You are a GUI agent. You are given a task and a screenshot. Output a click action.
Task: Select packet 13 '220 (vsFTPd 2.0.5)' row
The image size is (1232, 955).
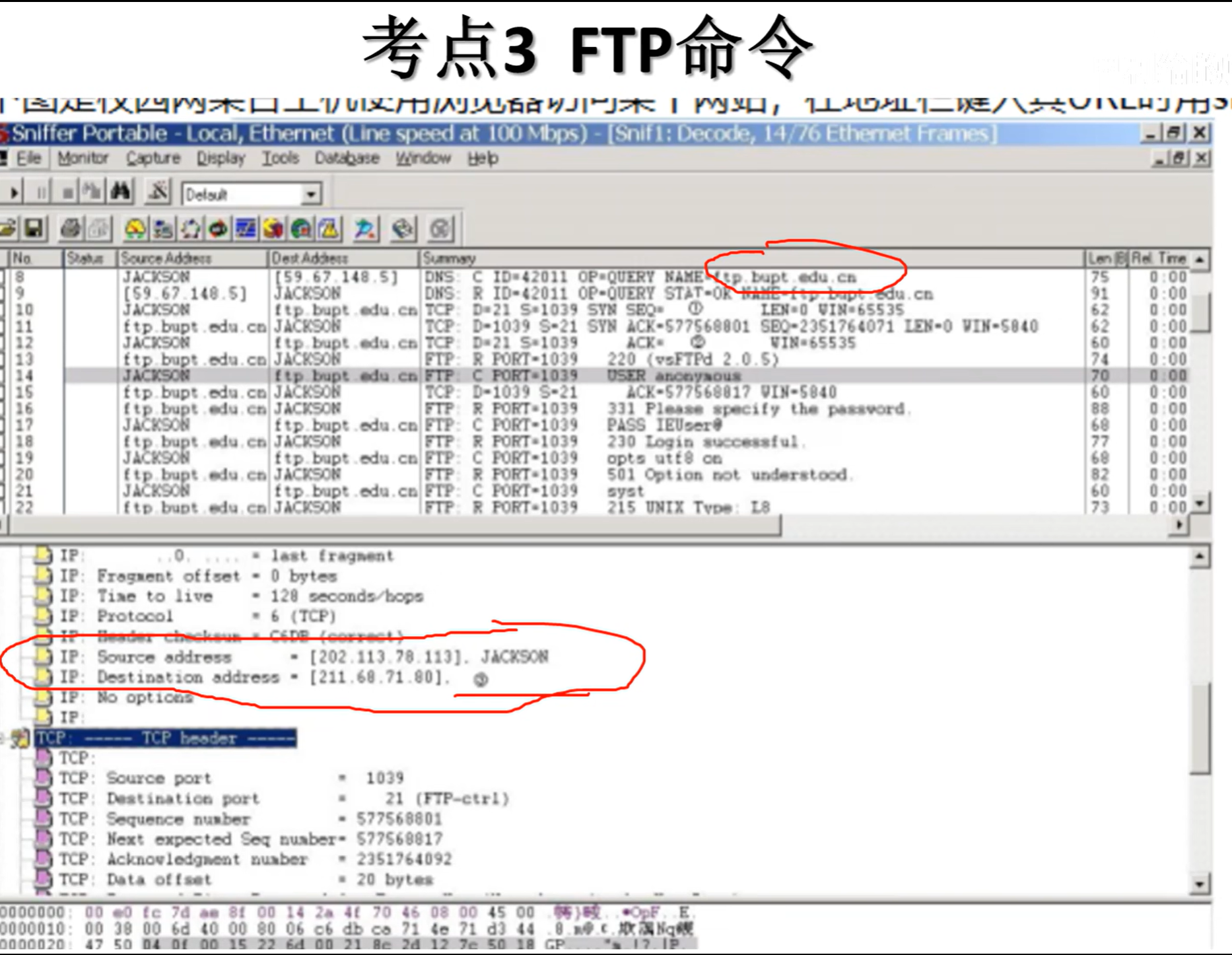tap(594, 359)
